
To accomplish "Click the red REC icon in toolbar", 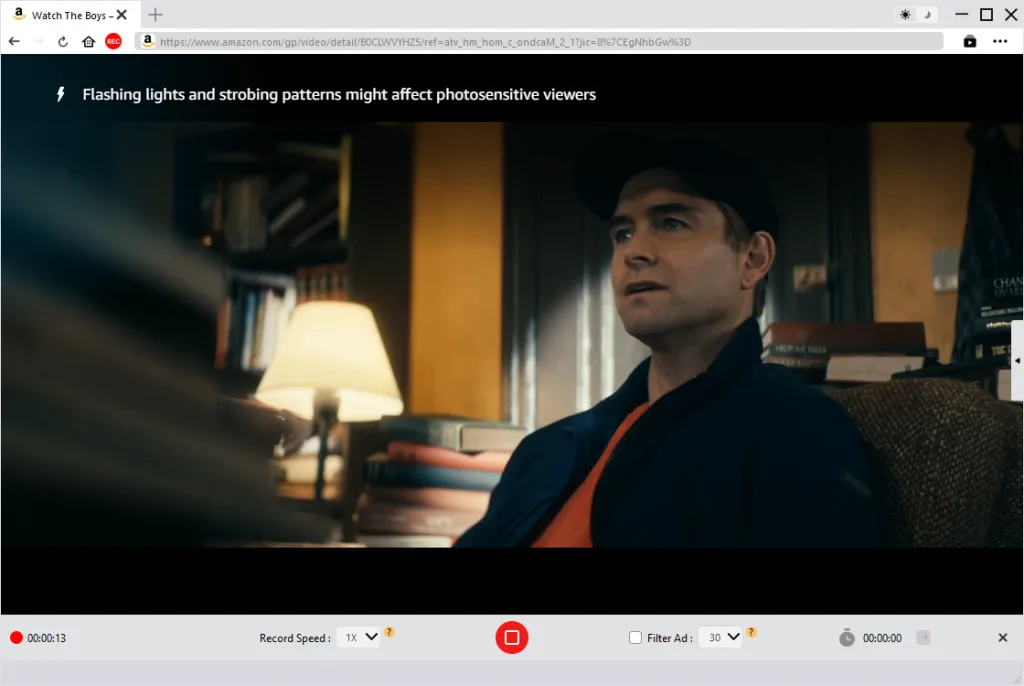I will click(113, 41).
